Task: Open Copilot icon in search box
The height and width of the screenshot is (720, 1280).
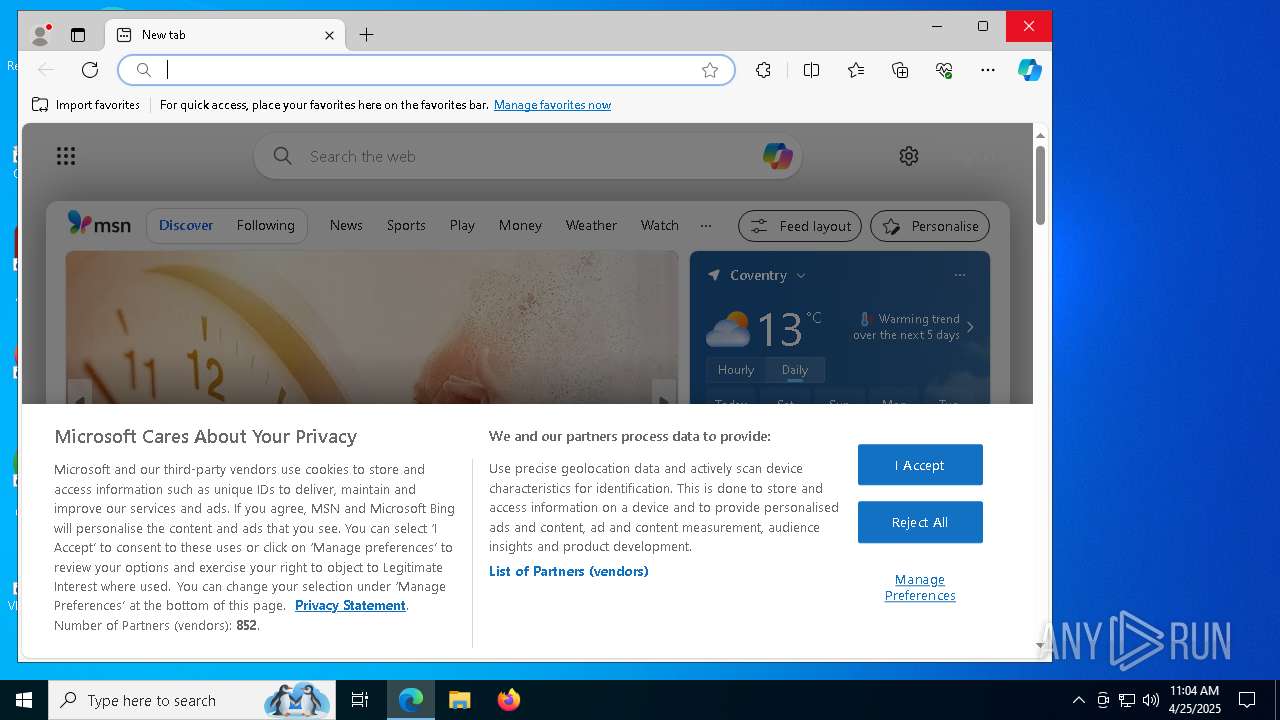Action: click(x=777, y=156)
